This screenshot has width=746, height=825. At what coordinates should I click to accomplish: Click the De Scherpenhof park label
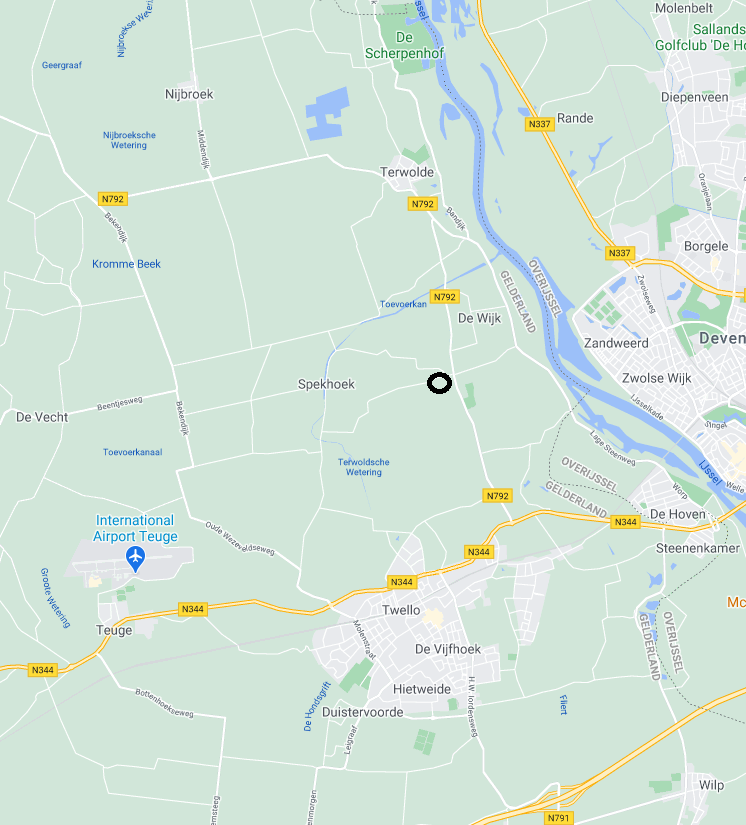point(404,45)
